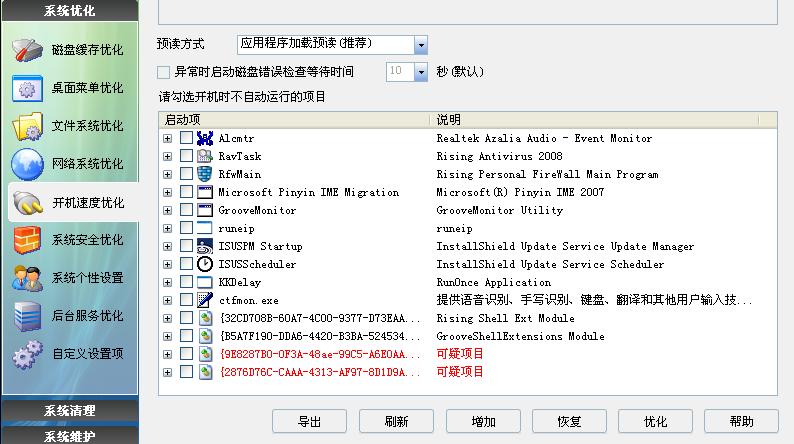Open system security optimization firewall icon

coord(28,240)
